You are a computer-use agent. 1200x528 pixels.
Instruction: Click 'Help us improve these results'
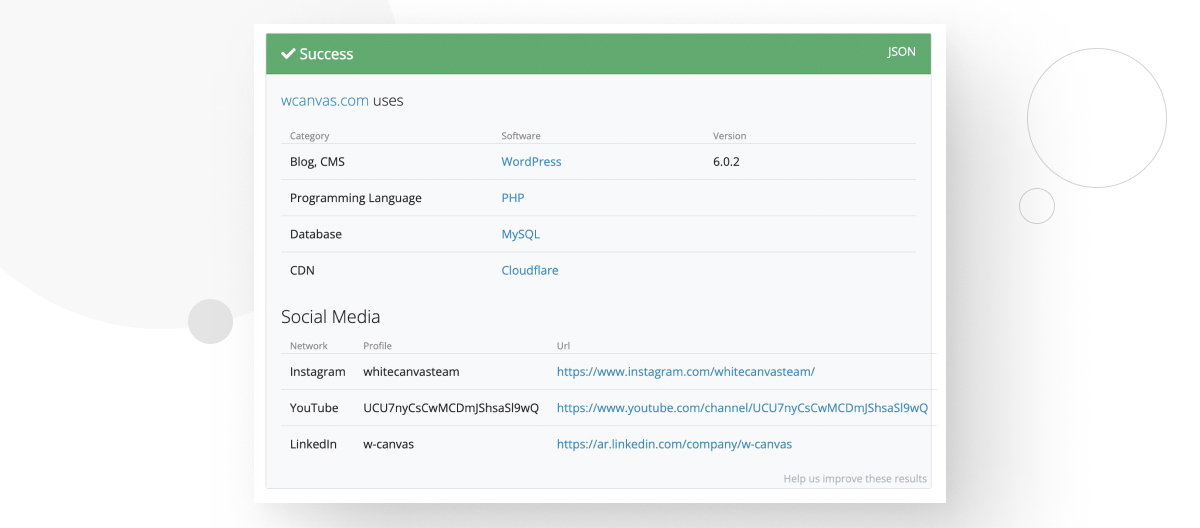855,479
